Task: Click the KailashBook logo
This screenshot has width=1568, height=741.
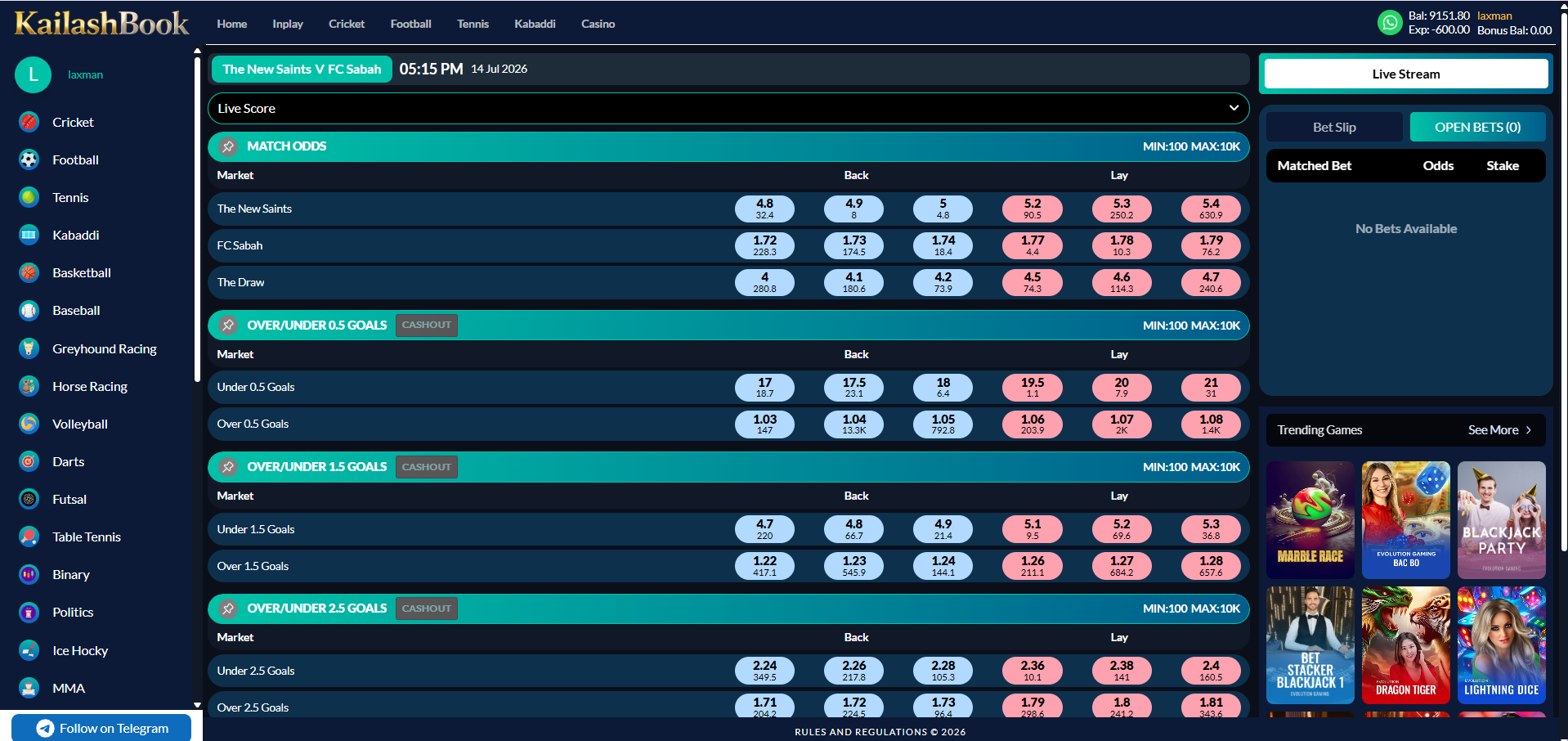Action: point(101,23)
